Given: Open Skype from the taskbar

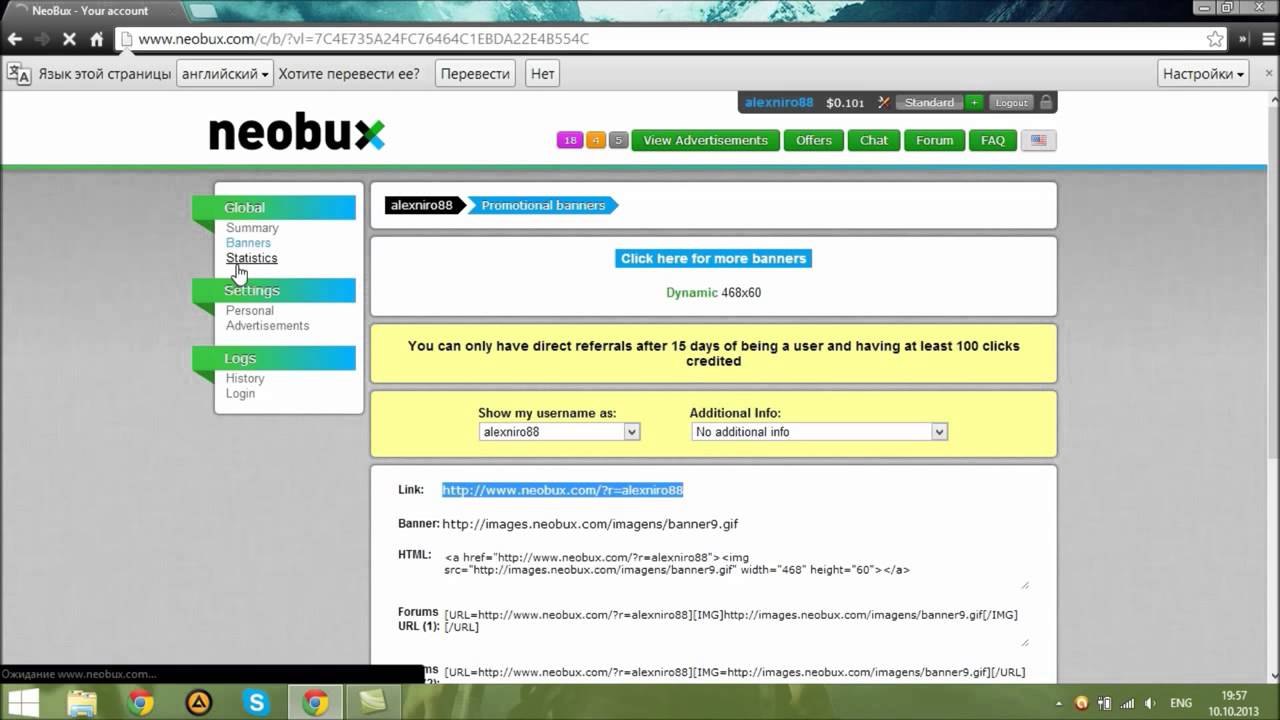Looking at the screenshot, I should pyautogui.click(x=256, y=702).
